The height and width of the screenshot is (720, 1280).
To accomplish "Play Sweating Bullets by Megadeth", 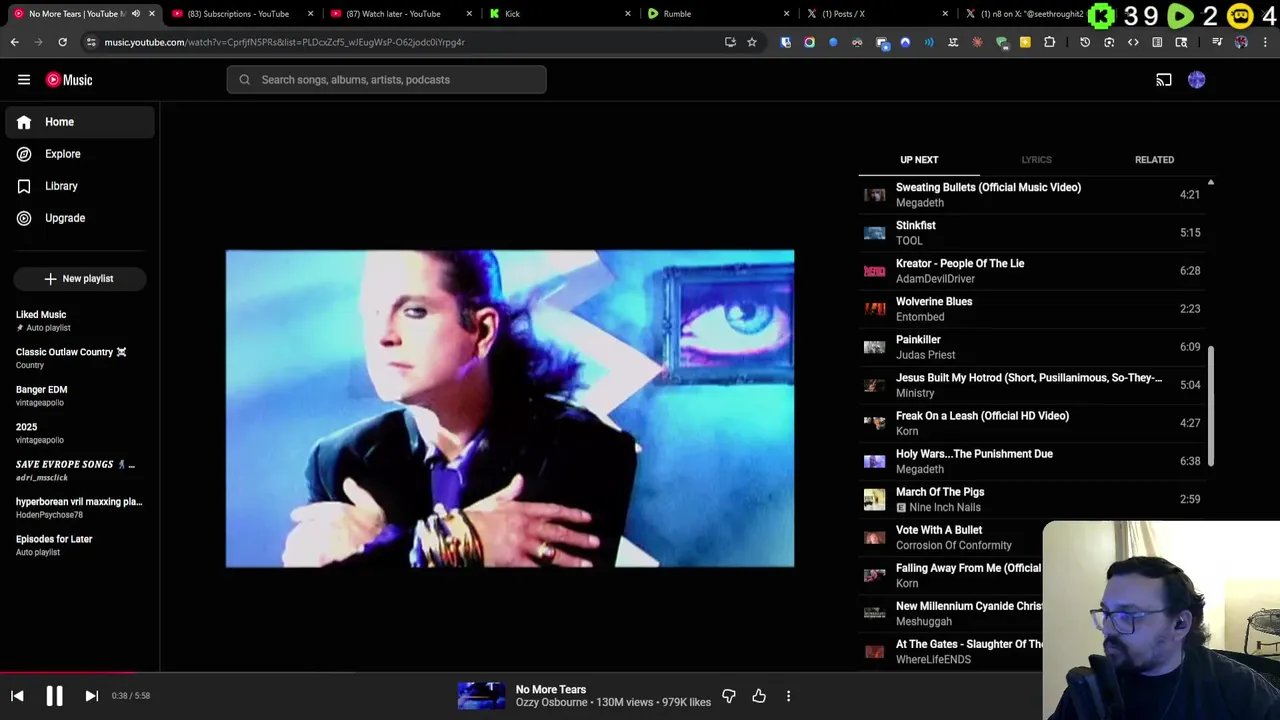I will [x=1032, y=195].
